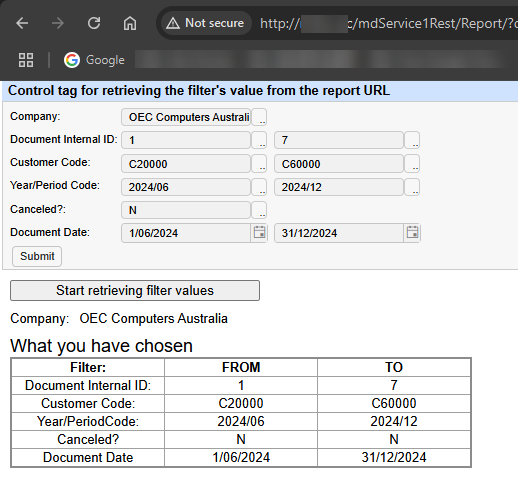Open the apps grid icon in bookmarks bar
Screen dimensions: 518x489
point(26,60)
